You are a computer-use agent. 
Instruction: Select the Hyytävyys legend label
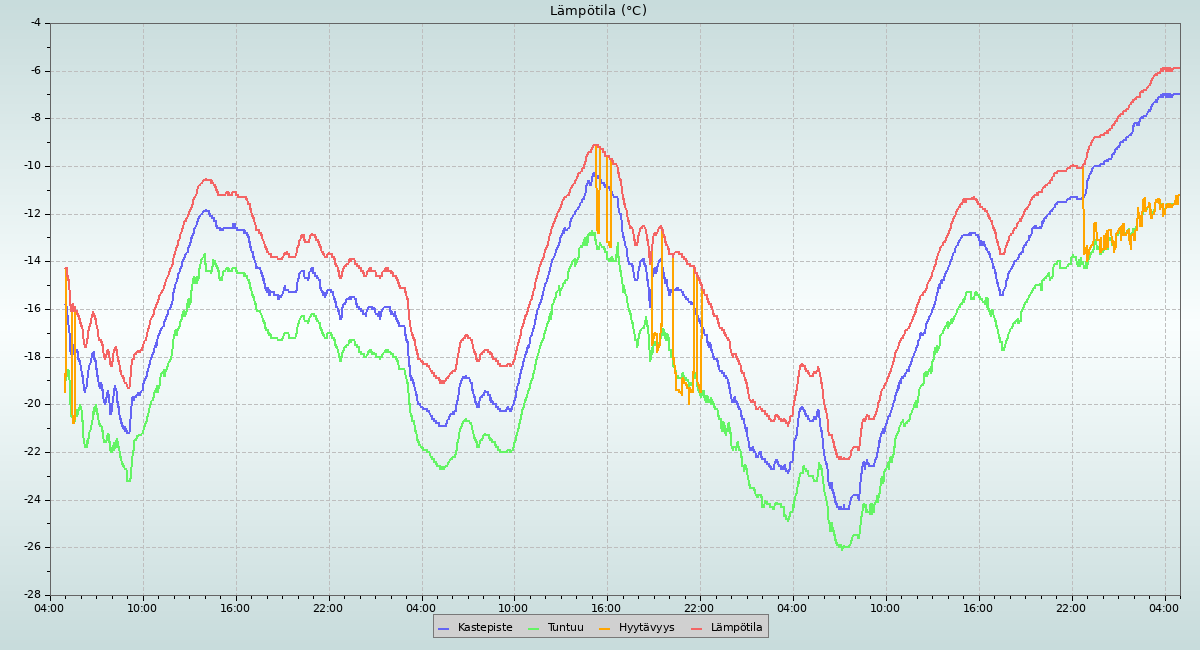(x=646, y=628)
